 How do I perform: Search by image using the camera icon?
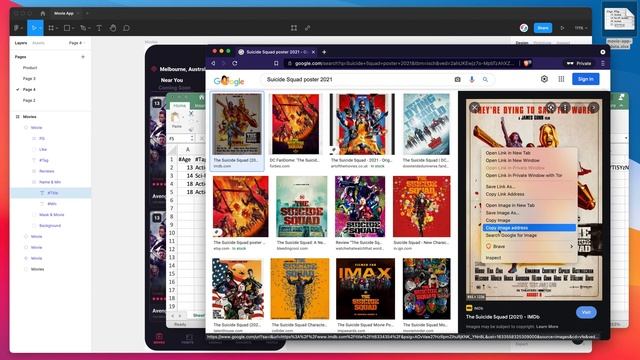coord(458,80)
